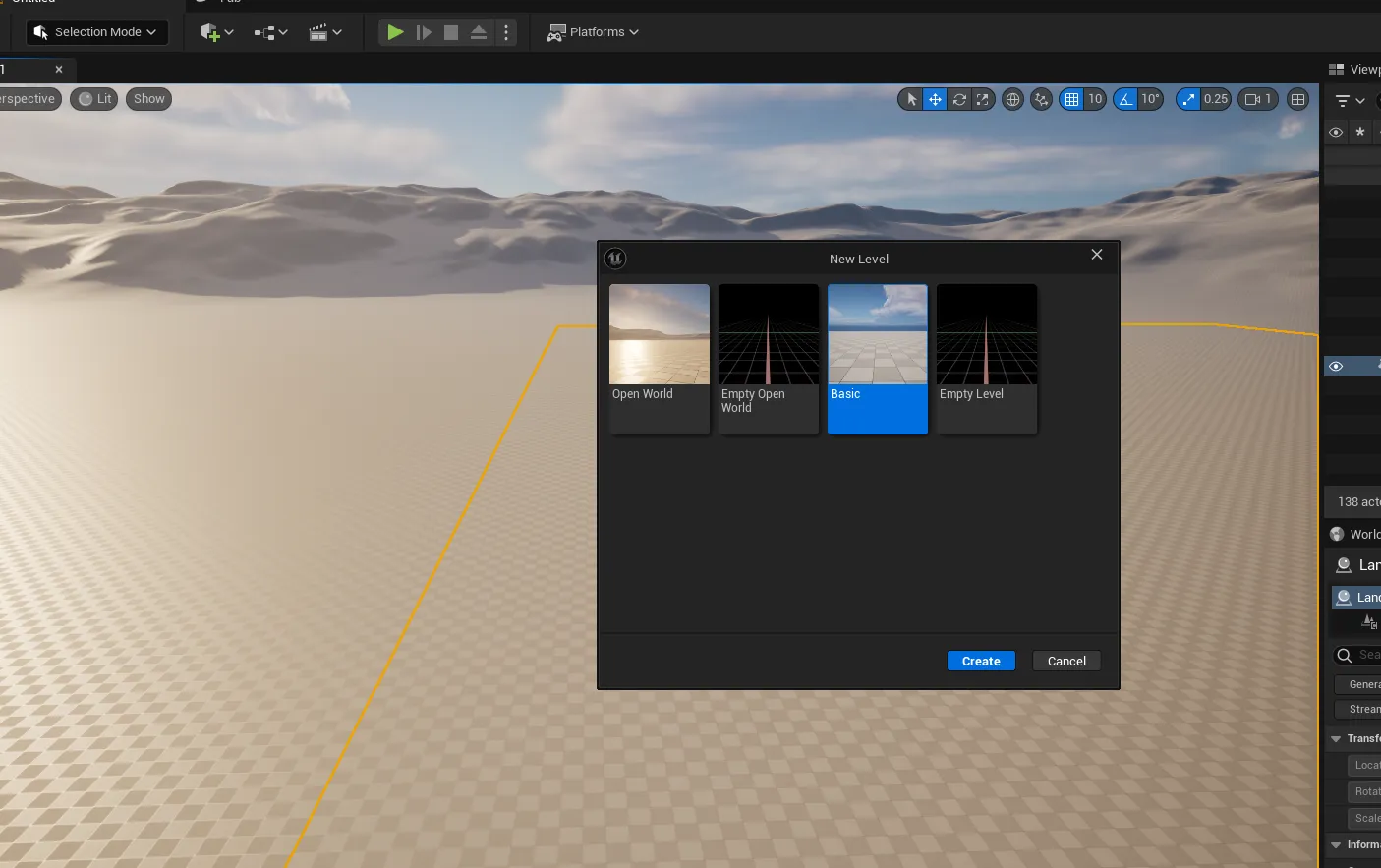
Task: Open the Platforms dropdown
Action: tap(593, 32)
